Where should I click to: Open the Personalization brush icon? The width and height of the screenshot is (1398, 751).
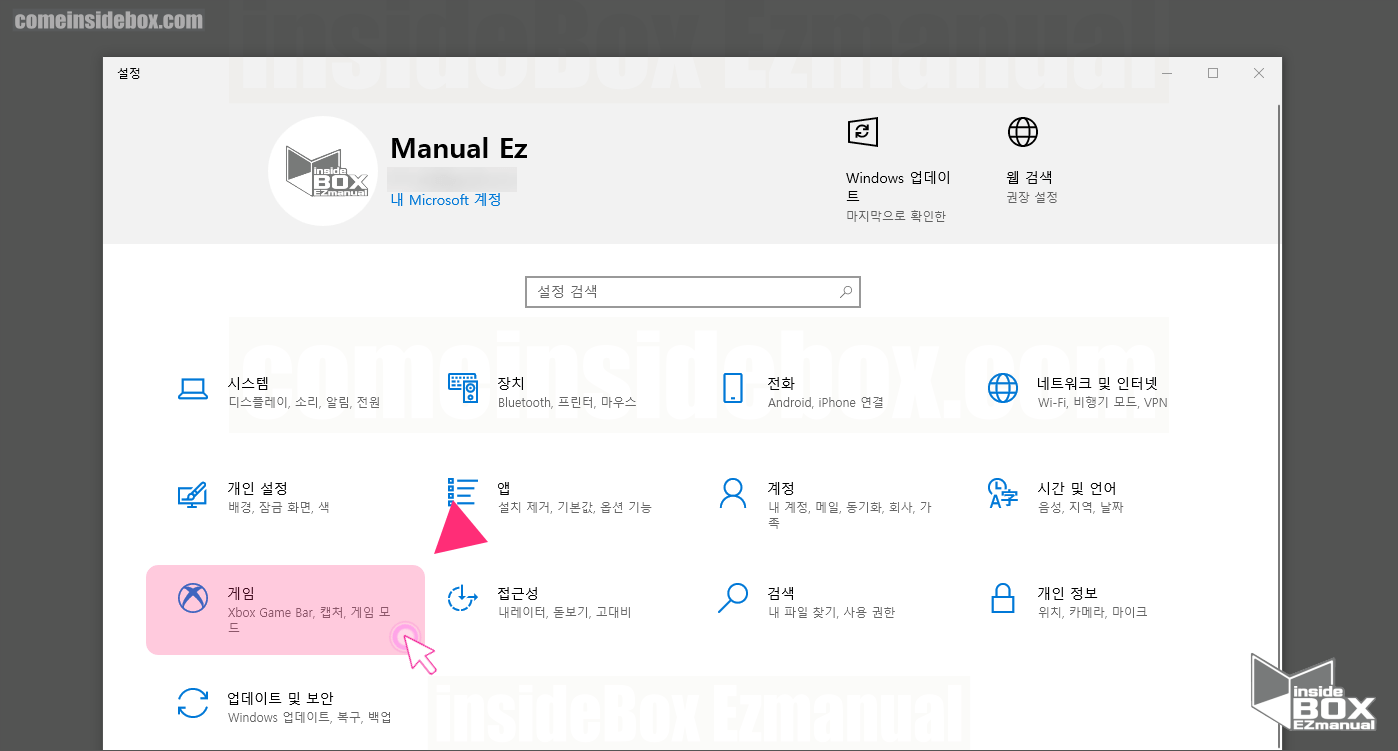(x=192, y=493)
